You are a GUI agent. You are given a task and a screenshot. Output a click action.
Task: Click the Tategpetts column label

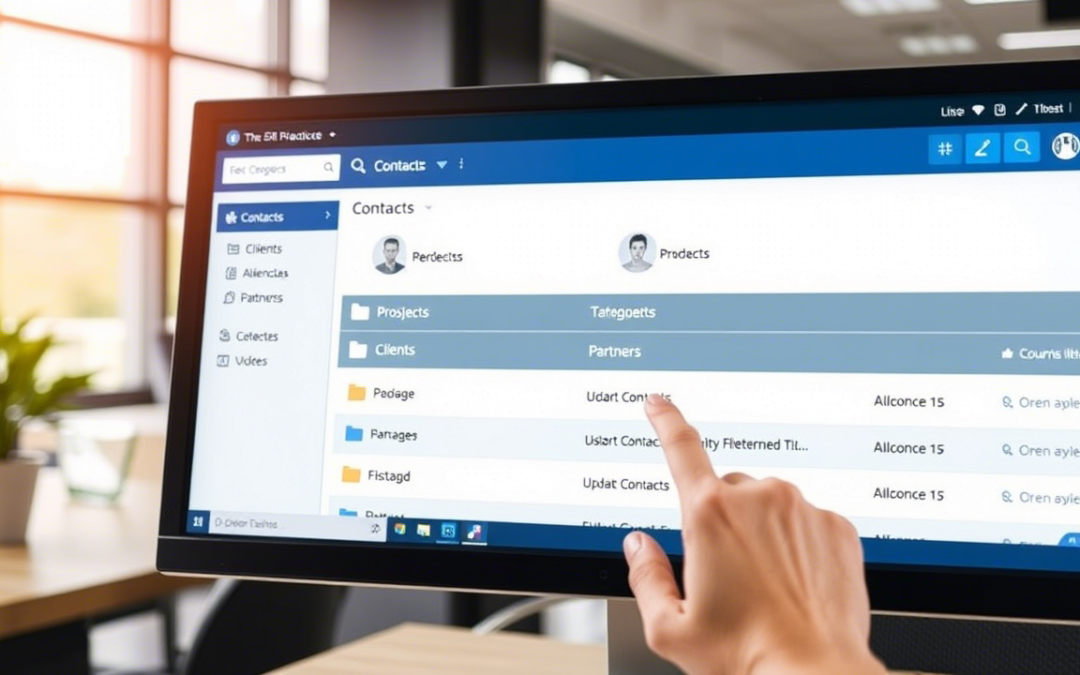pyautogui.click(x=623, y=312)
